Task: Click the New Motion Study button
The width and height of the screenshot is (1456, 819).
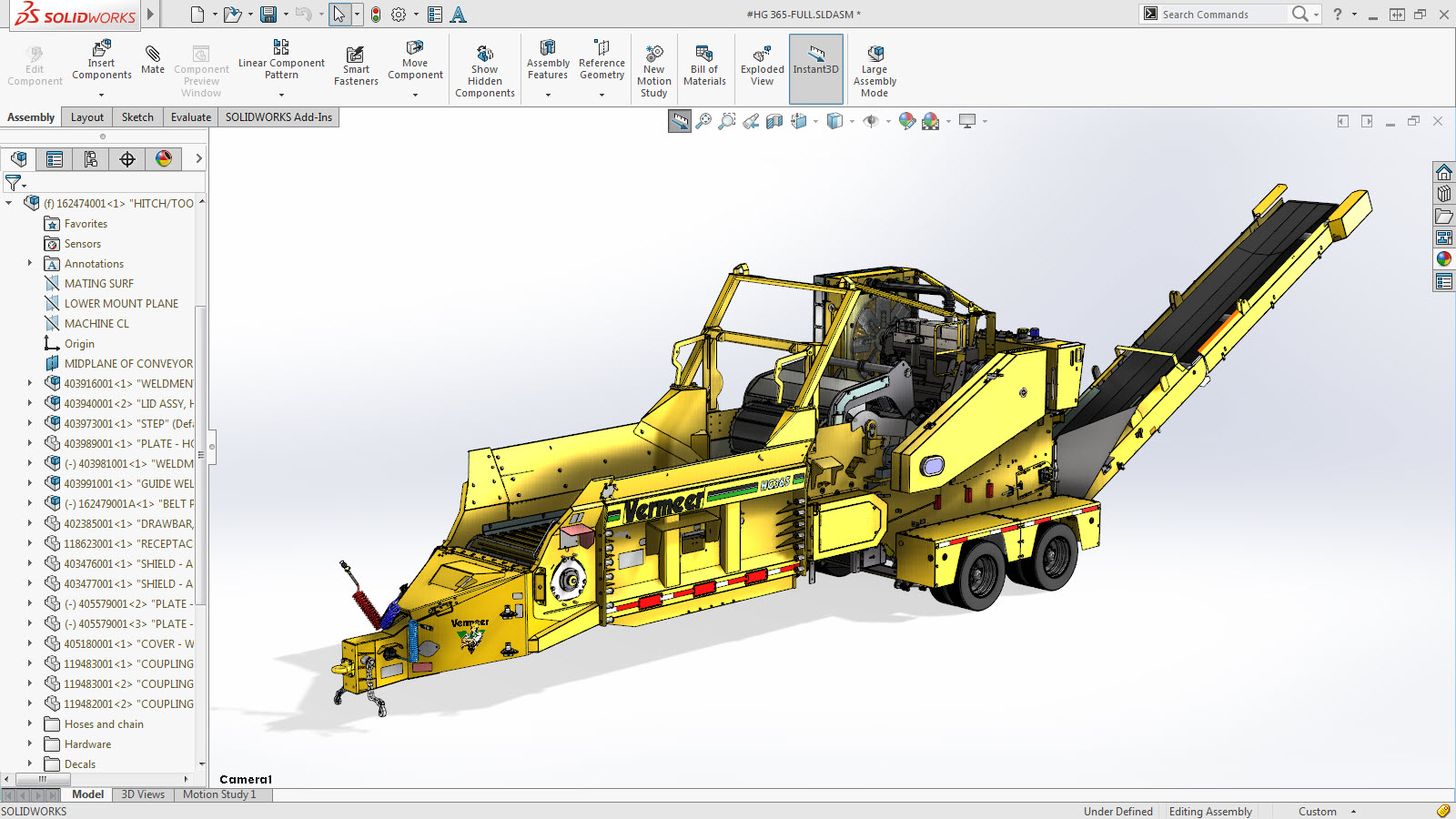Action: click(x=653, y=68)
